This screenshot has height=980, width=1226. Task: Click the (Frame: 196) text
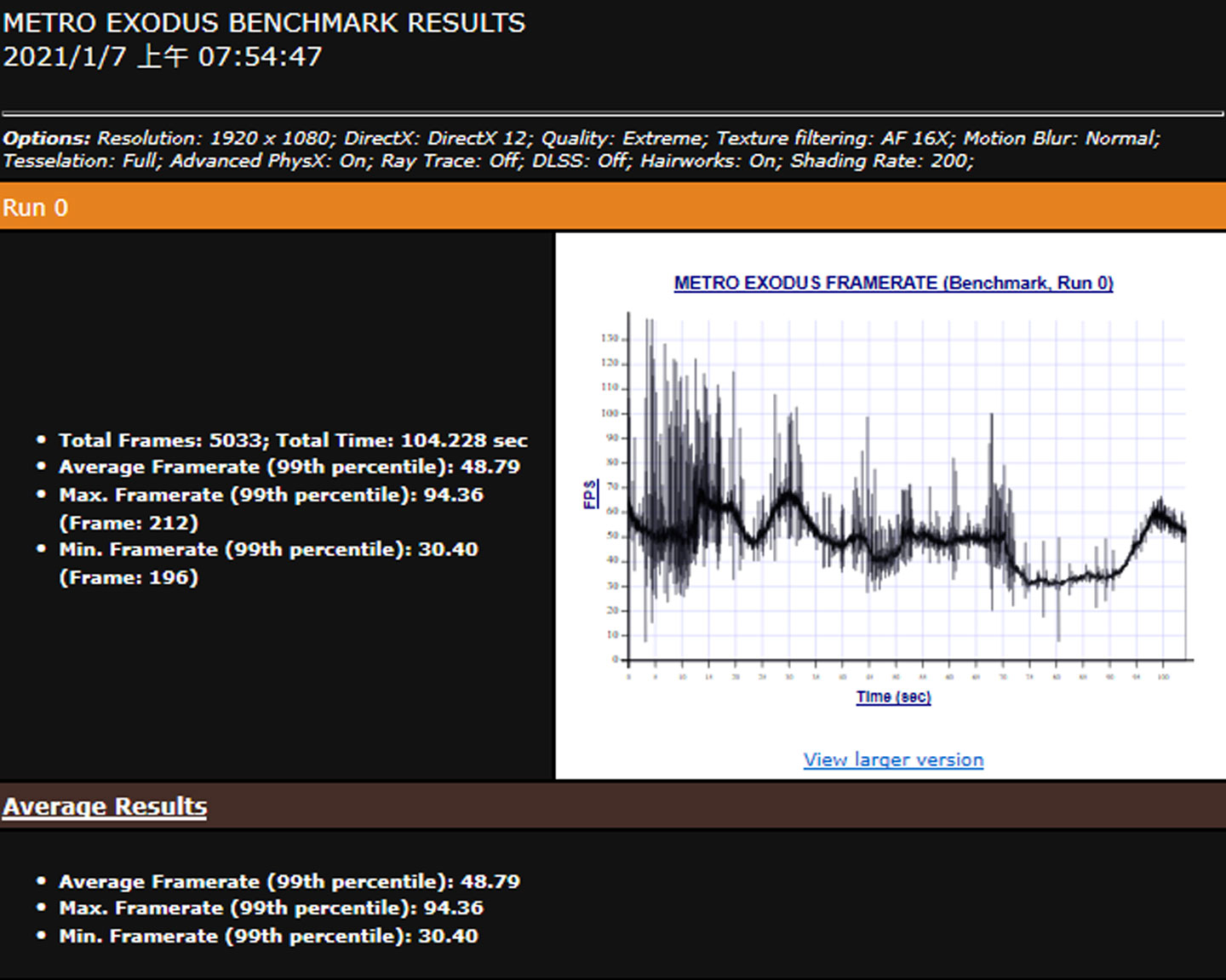pyautogui.click(x=129, y=577)
